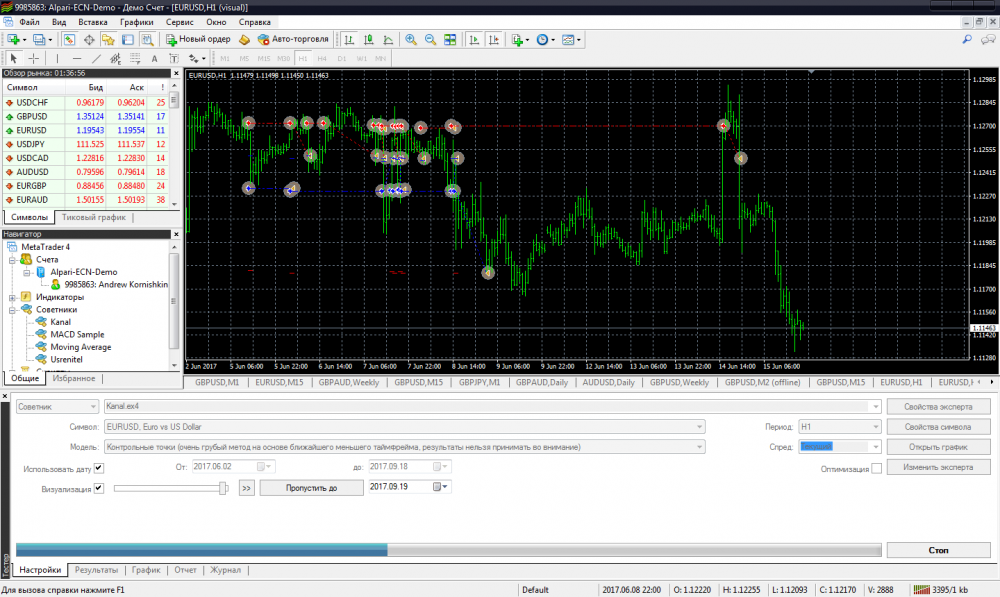1000x597 pixels.
Task: Select the cursor arrow tool
Action: coord(13,59)
